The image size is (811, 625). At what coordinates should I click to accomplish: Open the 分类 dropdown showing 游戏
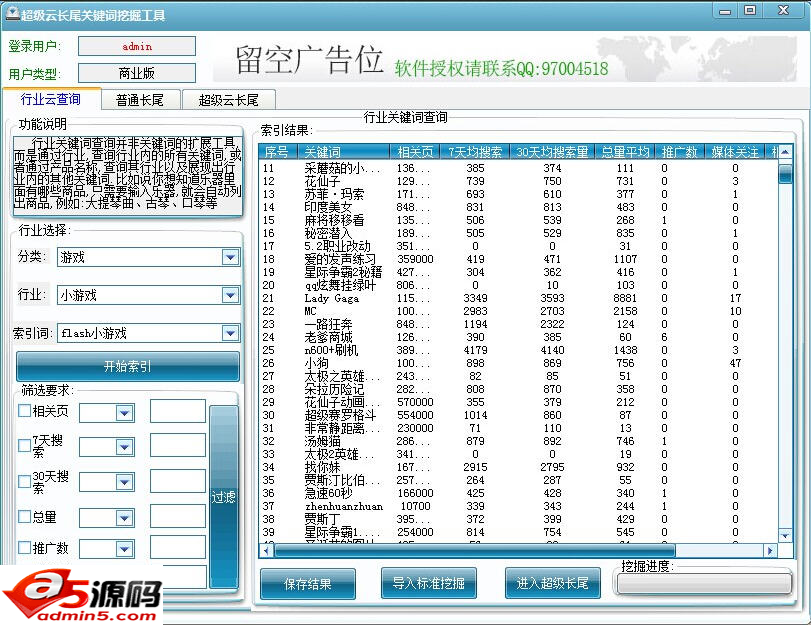pos(230,257)
